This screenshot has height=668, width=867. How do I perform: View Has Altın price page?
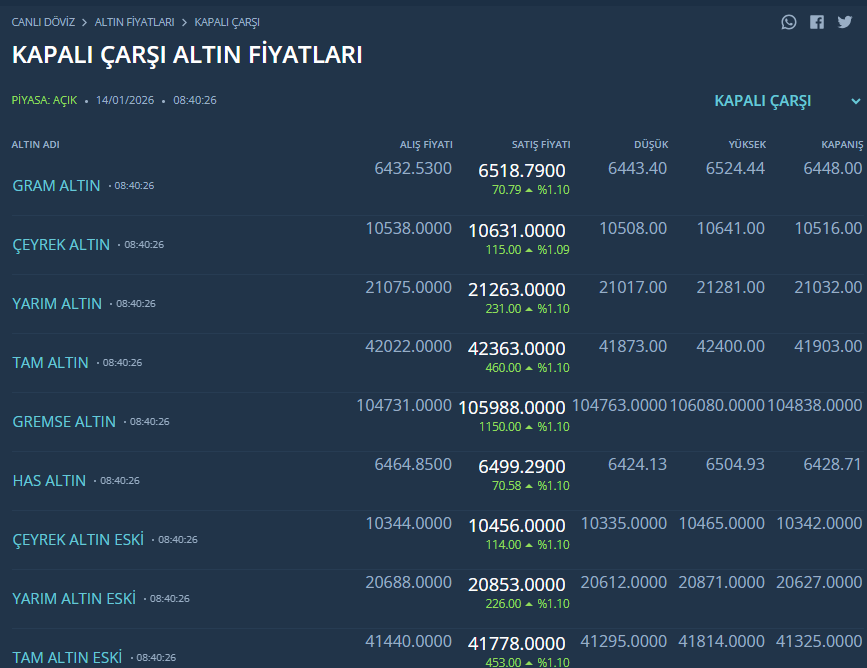[49, 481]
